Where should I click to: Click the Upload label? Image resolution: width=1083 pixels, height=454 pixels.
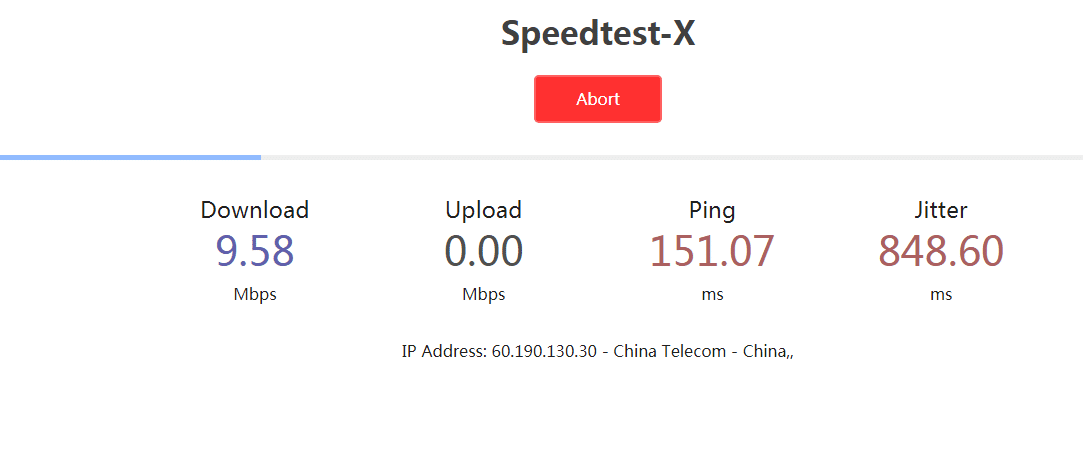pos(484,210)
